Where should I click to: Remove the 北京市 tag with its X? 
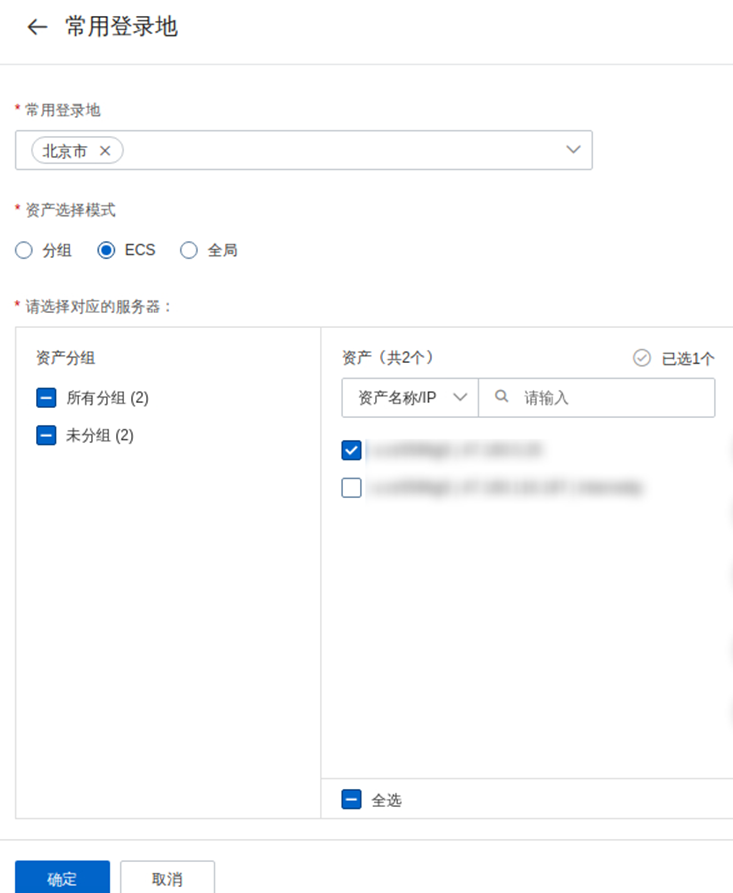[105, 151]
